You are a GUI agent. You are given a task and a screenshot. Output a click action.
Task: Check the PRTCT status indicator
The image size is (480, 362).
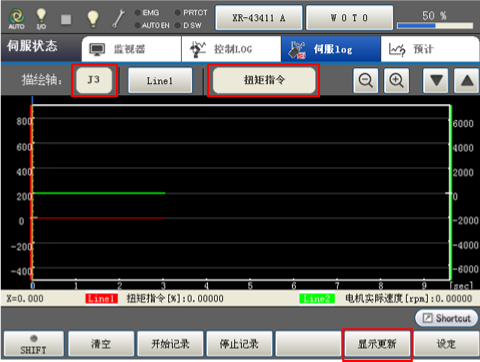191,13
